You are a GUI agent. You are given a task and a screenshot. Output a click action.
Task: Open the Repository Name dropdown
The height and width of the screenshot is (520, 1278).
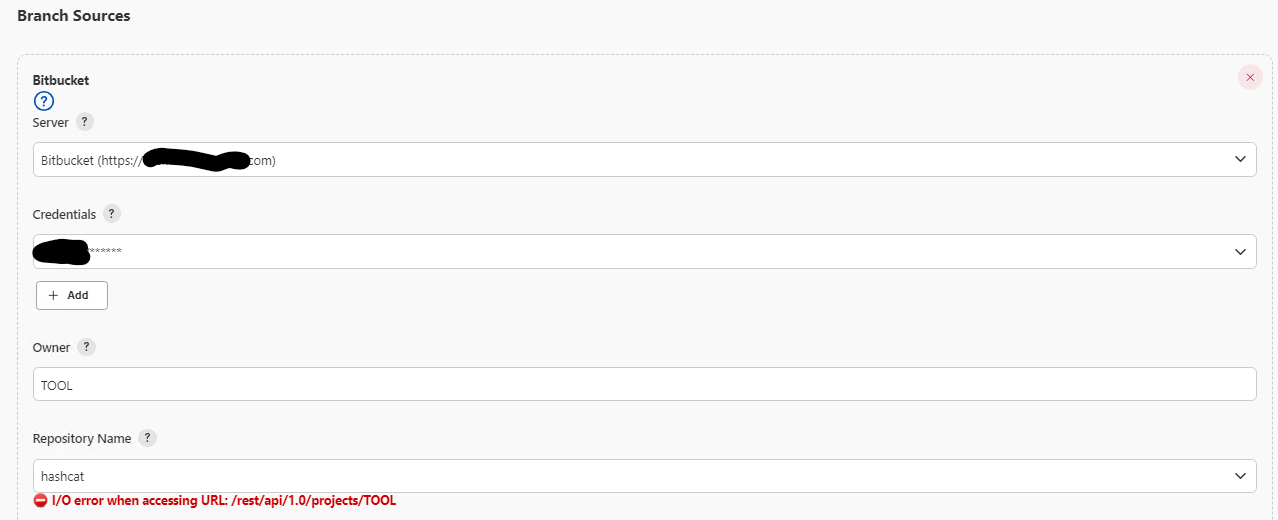(644, 476)
